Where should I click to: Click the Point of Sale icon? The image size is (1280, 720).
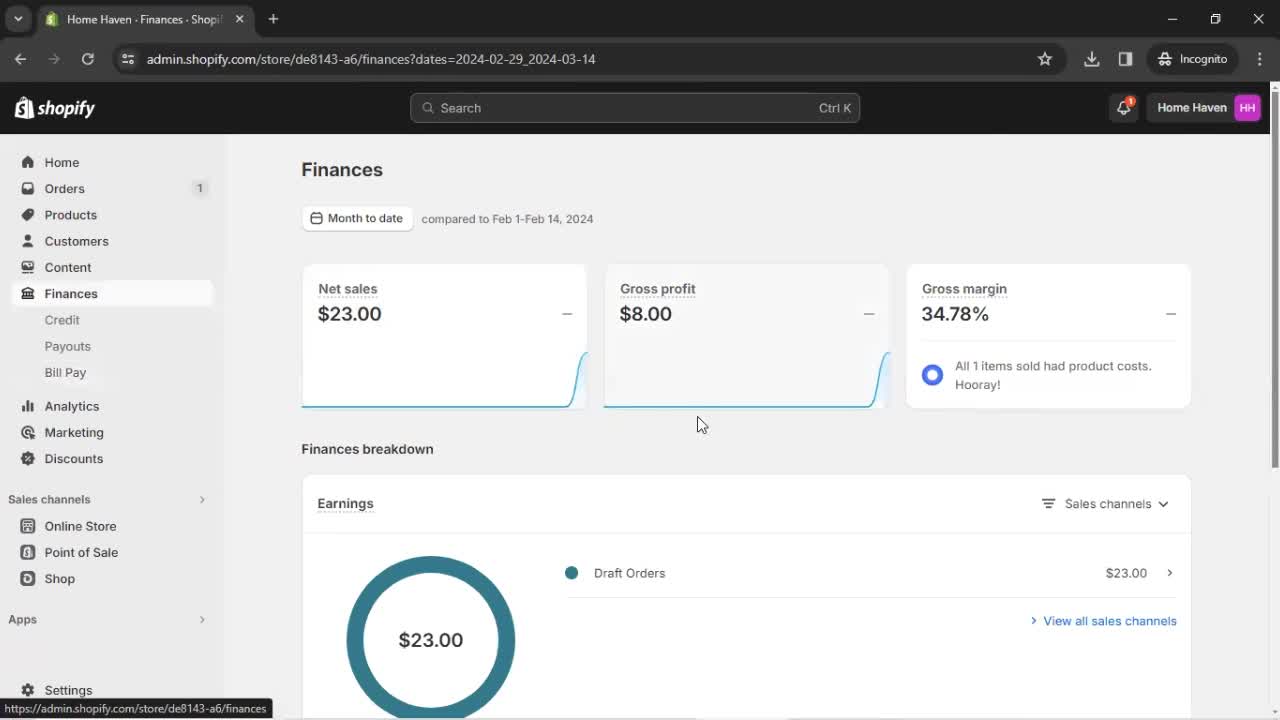(27, 552)
